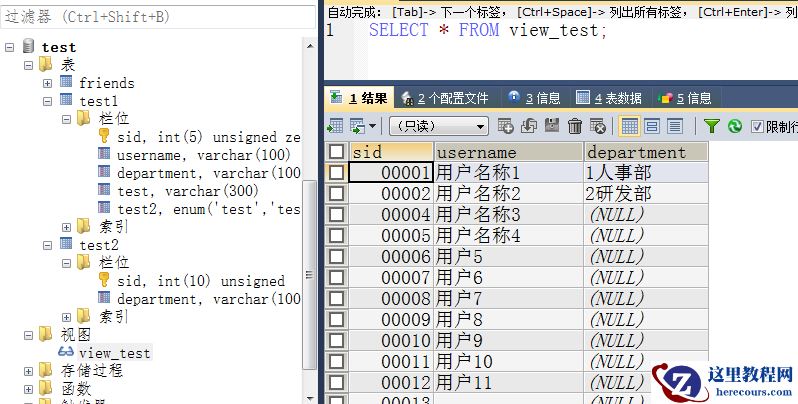Click the department column header
Image resolution: width=798 pixels, height=404 pixels.
pyautogui.click(x=646, y=152)
